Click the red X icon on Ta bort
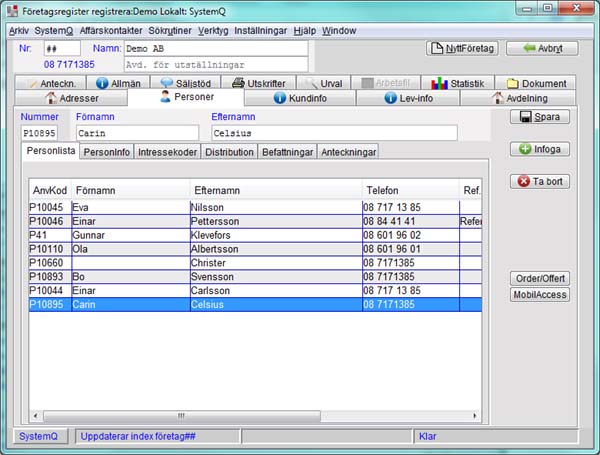This screenshot has width=600, height=455. 523,181
